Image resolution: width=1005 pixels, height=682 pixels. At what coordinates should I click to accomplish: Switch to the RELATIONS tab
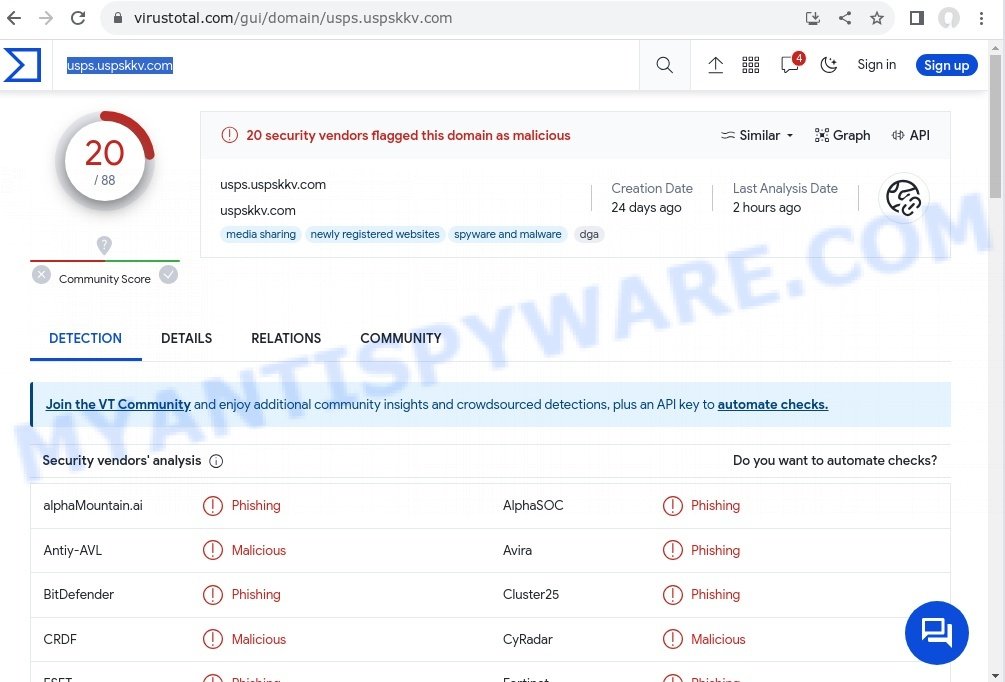pos(286,338)
